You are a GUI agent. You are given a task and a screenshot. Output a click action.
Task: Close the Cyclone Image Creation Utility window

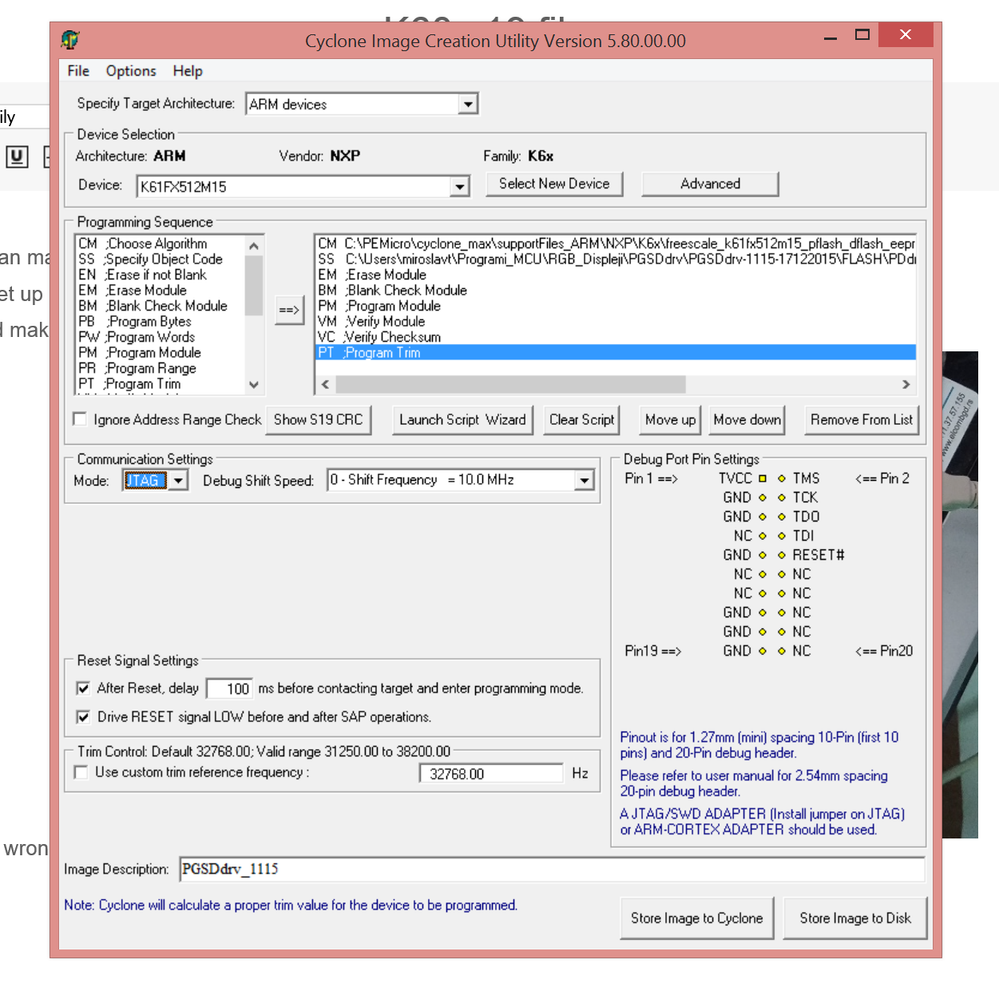[x=905, y=34]
